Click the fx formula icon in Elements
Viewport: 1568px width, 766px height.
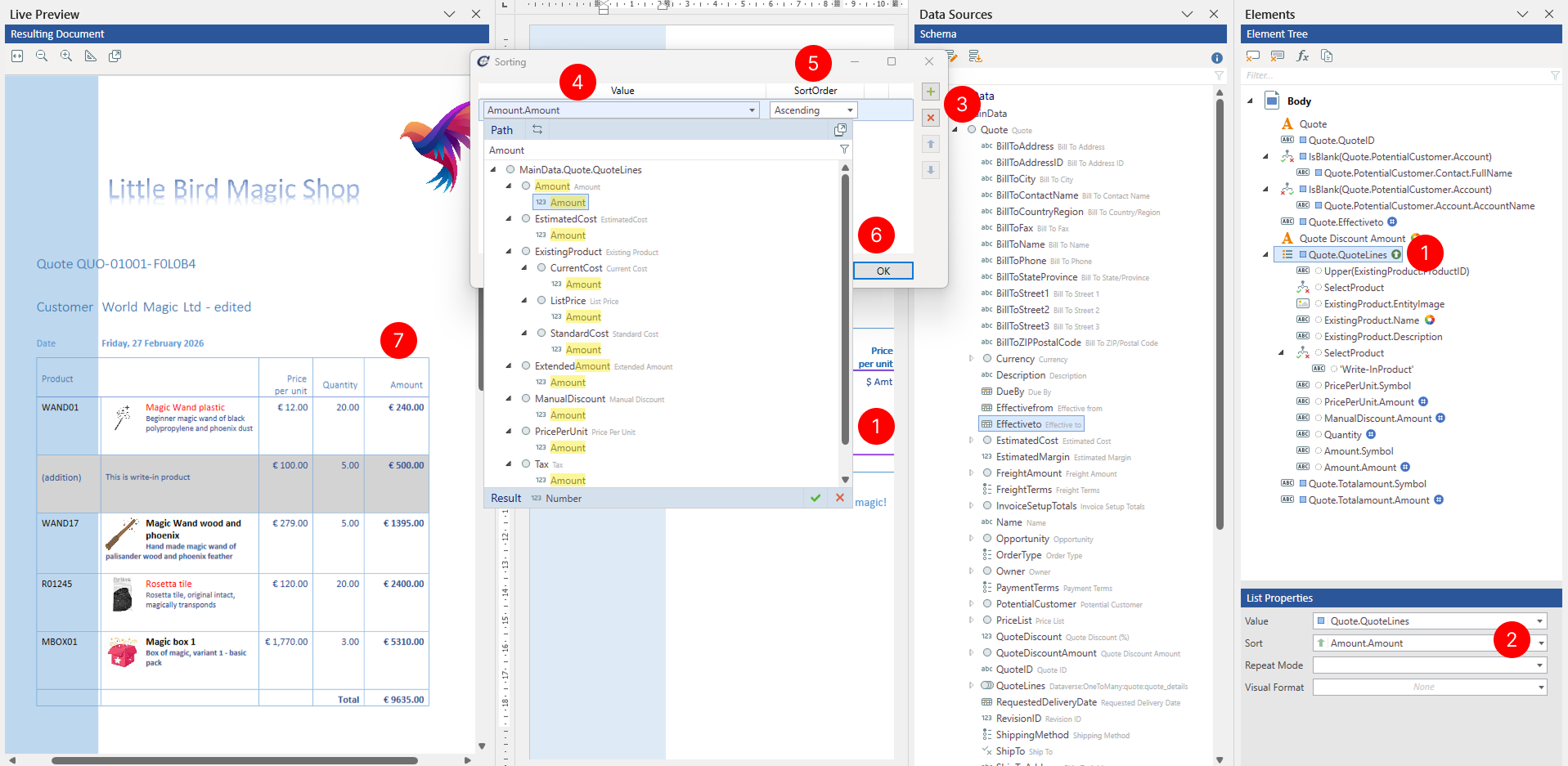(x=1302, y=56)
